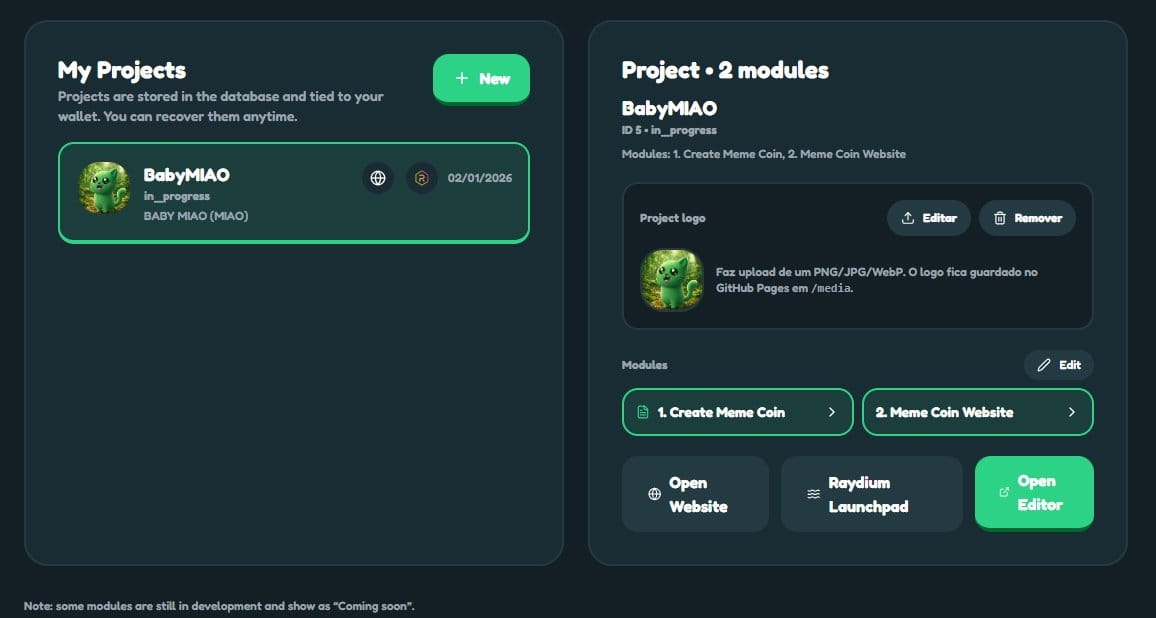Click the Raydium hexagon icon on the BabyMIAO row
Viewport: 1156px width, 618px height.
tap(422, 179)
